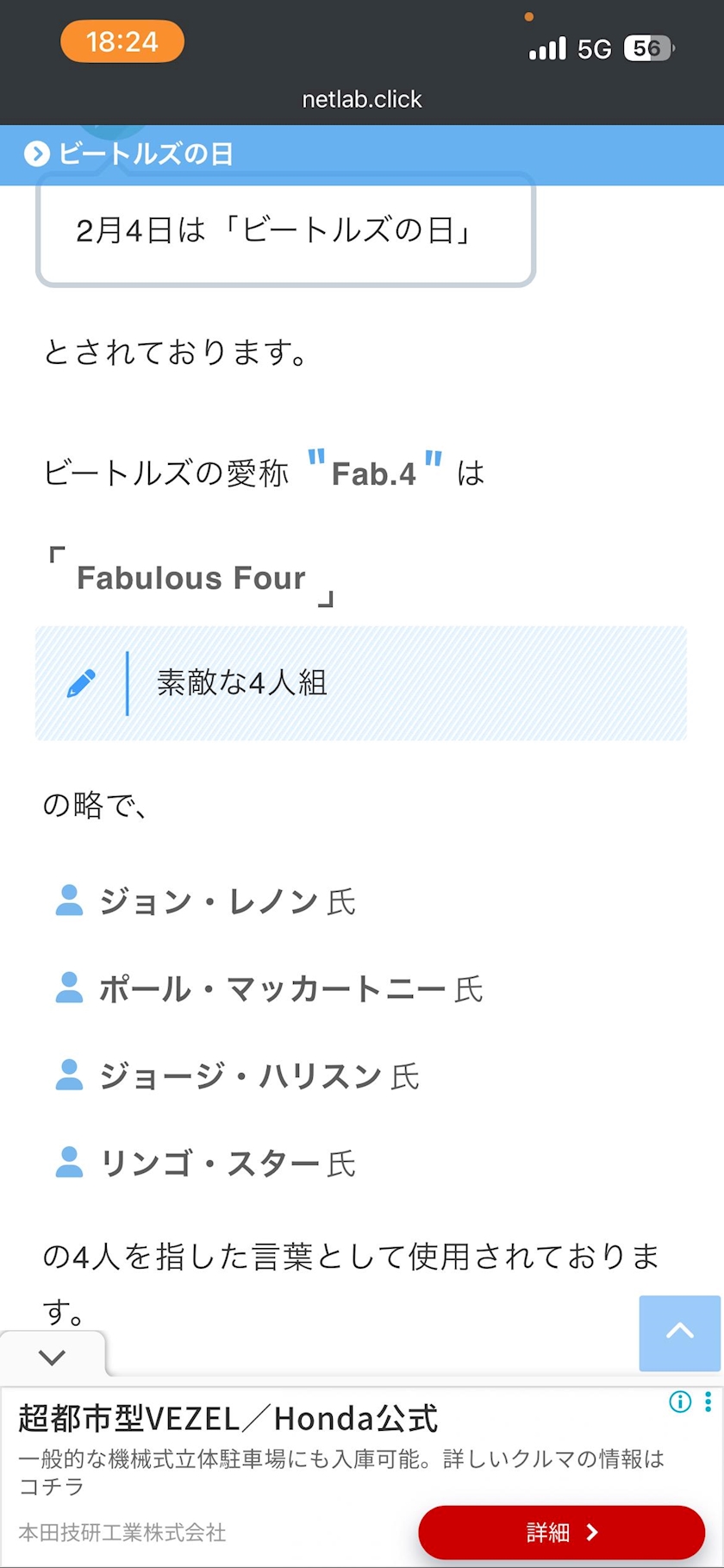724x1568 pixels.
Task: Tap the Fabulous Four bold text
Action: click(191, 578)
